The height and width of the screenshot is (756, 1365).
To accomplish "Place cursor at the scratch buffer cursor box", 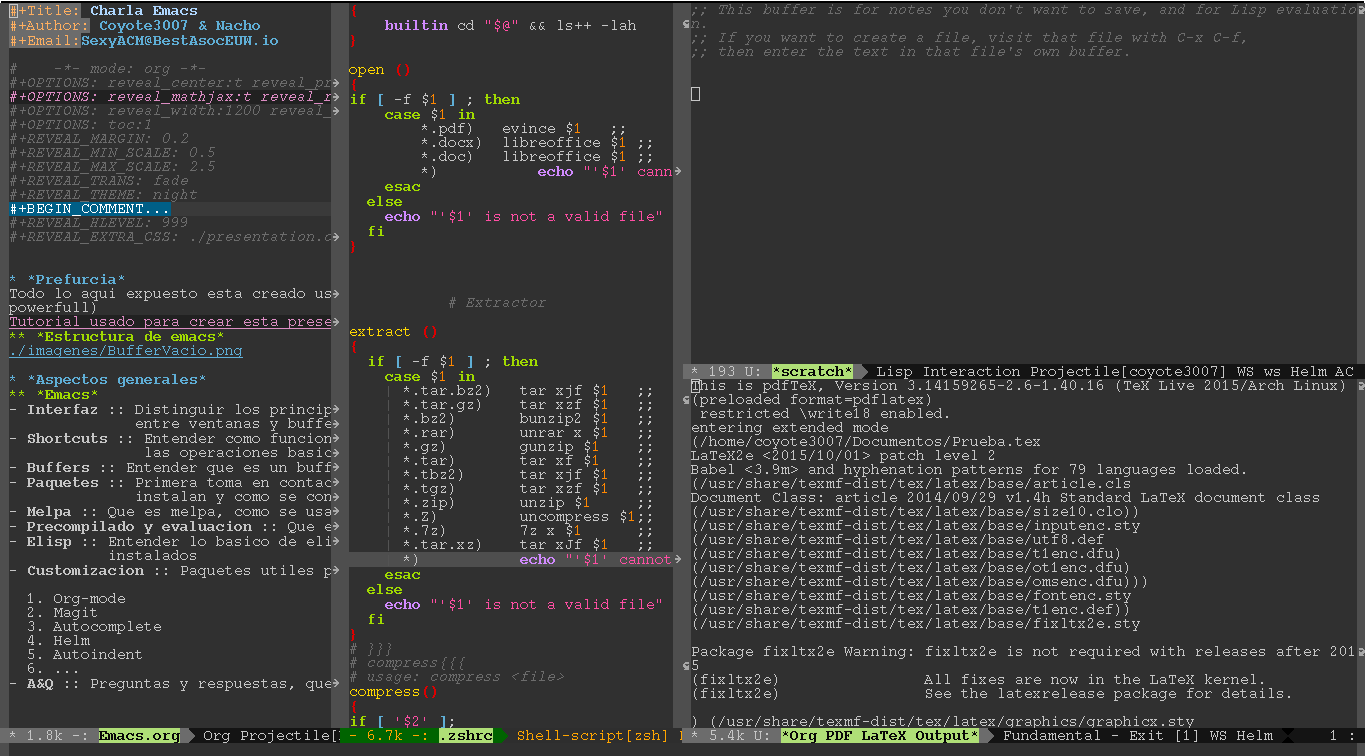I will click(696, 94).
